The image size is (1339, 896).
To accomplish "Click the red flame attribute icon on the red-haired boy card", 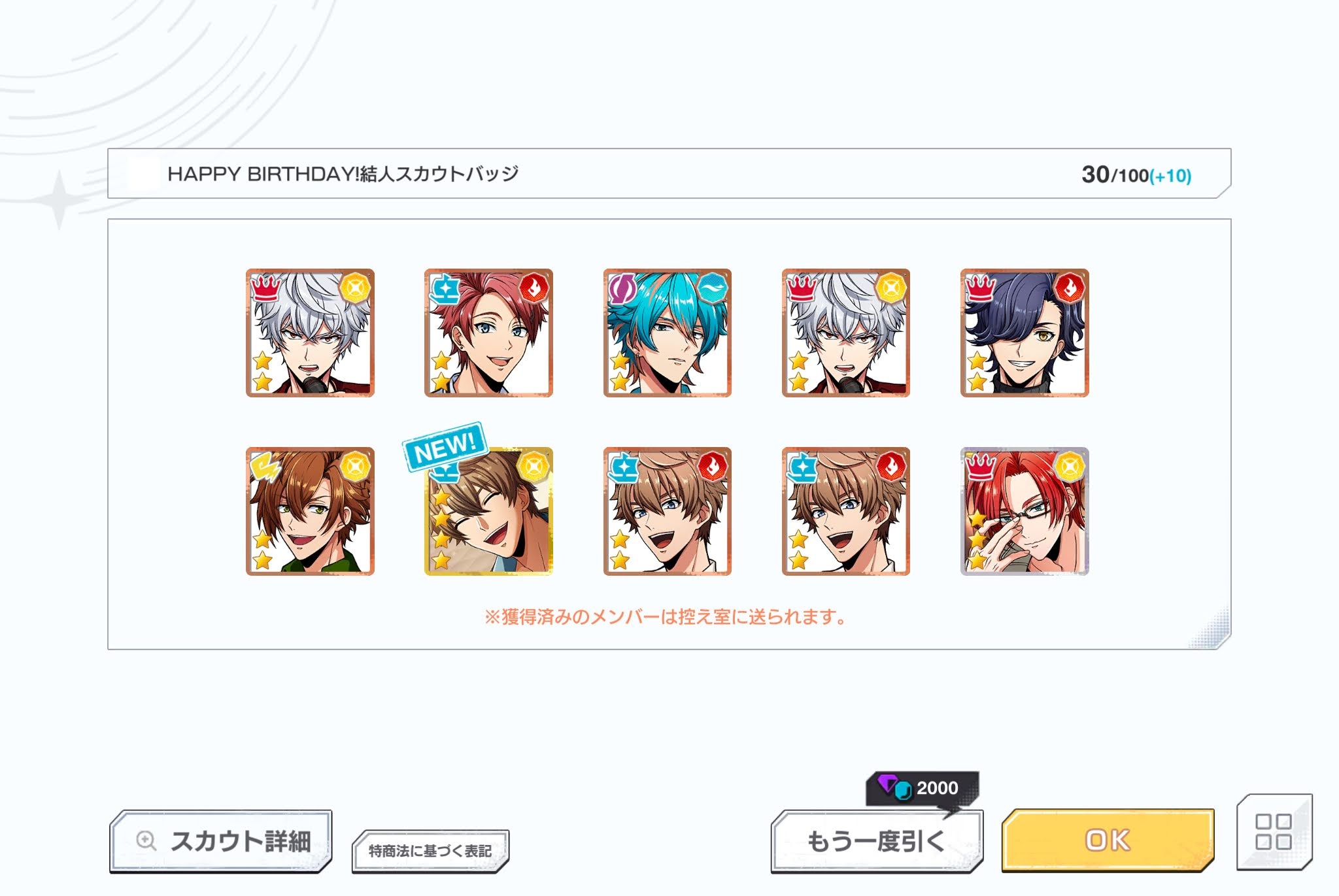I will 534,287.
